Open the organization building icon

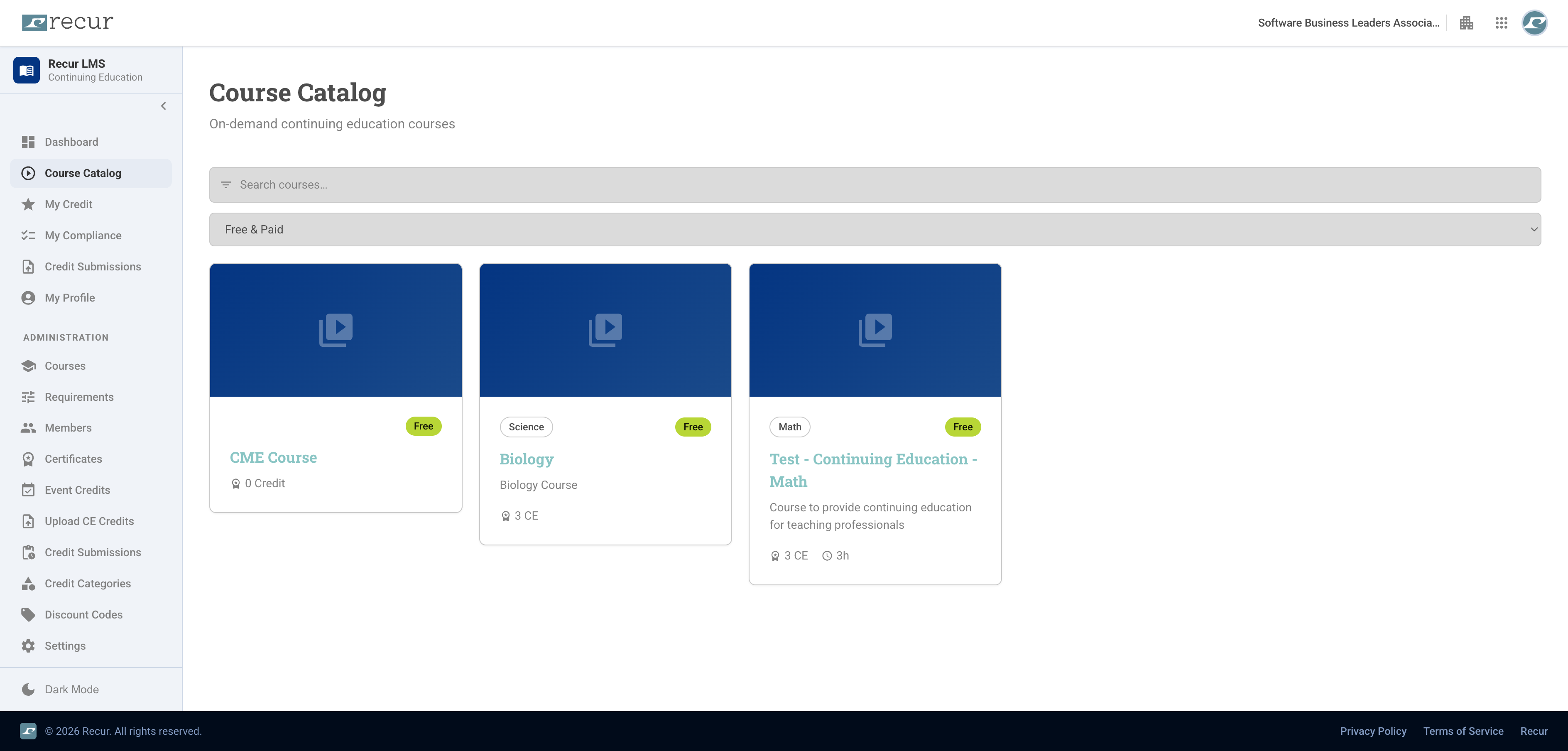coord(1466,23)
